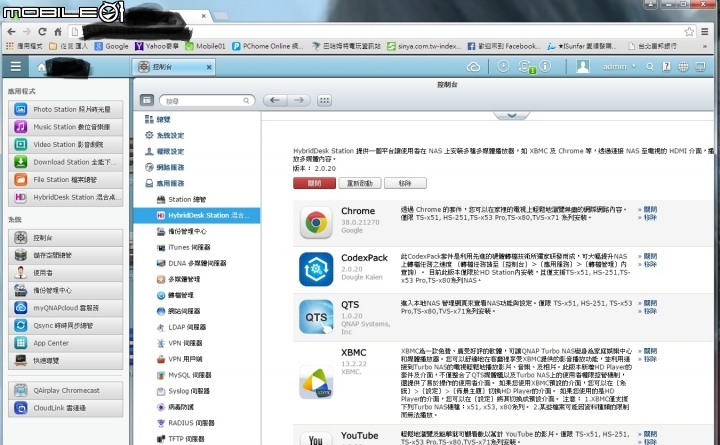Launch App Center from the sidebar

pyautogui.click(x=66, y=343)
